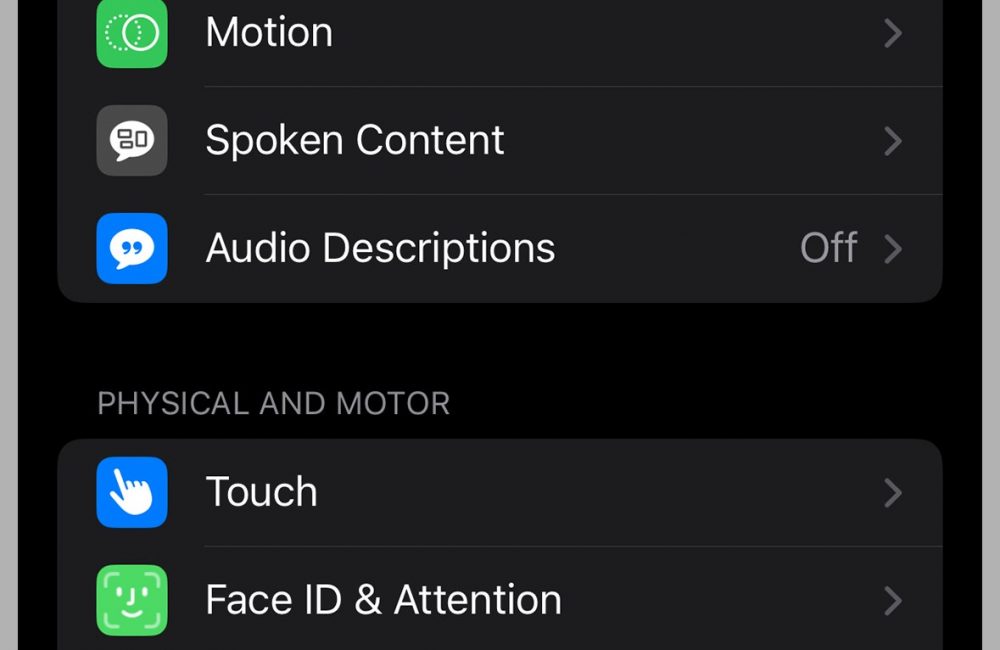Image resolution: width=1000 pixels, height=650 pixels.
Task: Open the Motion settings label
Action: [269, 33]
